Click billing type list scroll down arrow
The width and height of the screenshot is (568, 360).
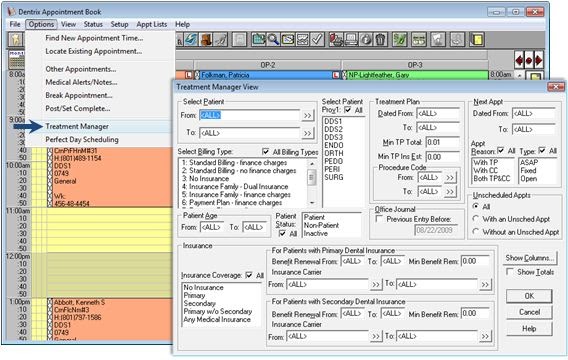point(312,203)
